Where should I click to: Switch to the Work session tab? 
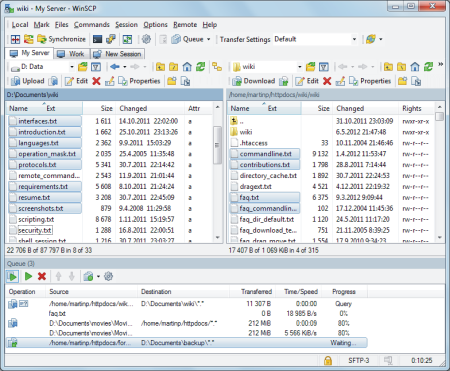tap(71, 54)
